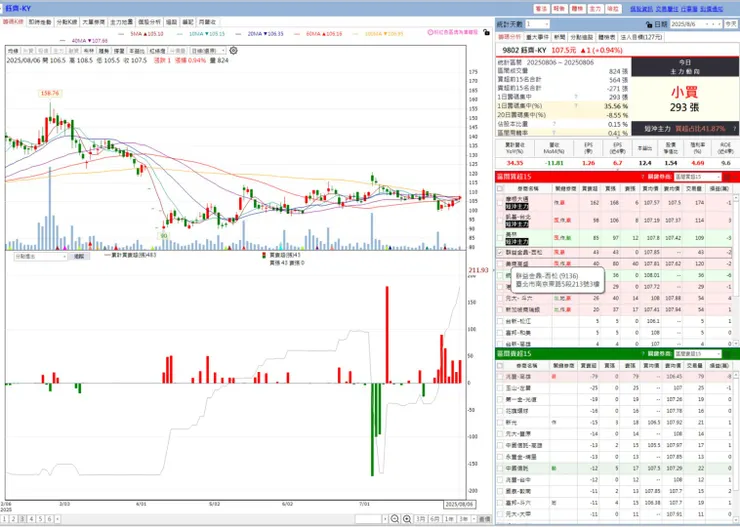The width and height of the screenshot is (740, 527).
Task: Open help icon in 區間買超15 header
Action: (643, 177)
